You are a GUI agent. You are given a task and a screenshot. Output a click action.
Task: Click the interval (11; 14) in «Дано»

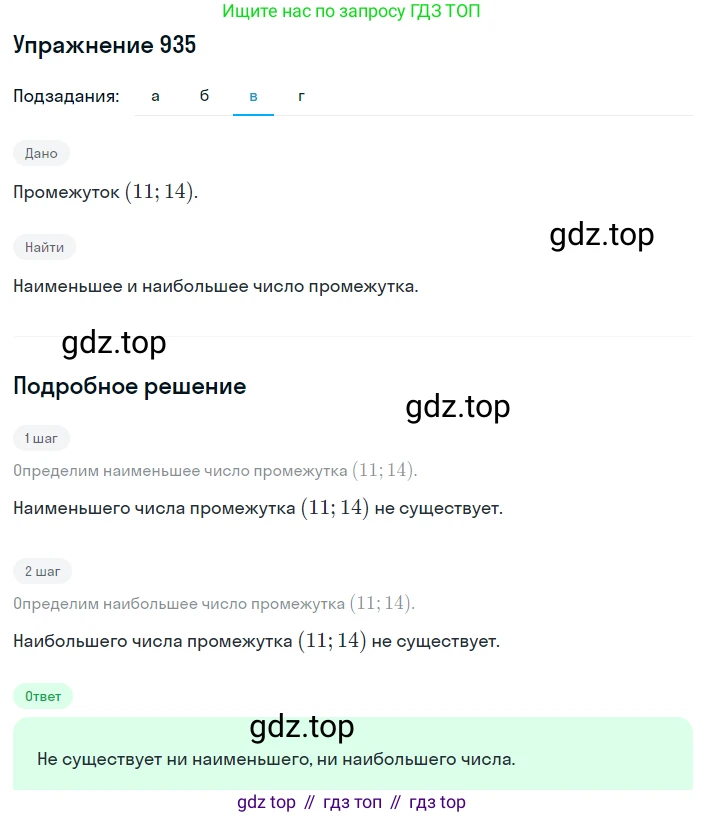point(162,192)
